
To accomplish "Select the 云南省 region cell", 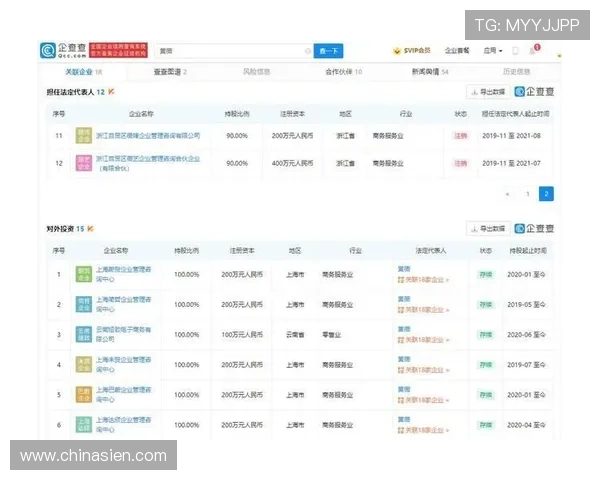I will pos(295,335).
